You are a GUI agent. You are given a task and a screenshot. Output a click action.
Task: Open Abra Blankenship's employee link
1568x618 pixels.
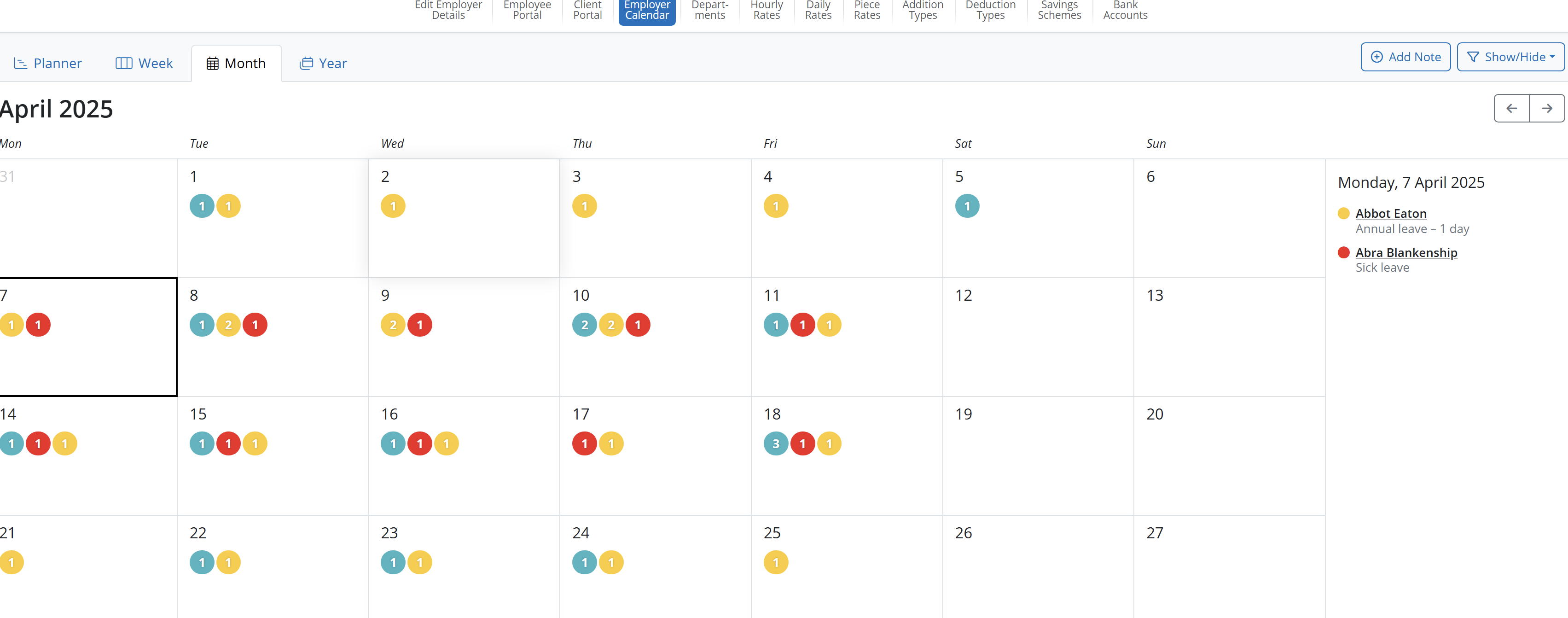[1406, 253]
